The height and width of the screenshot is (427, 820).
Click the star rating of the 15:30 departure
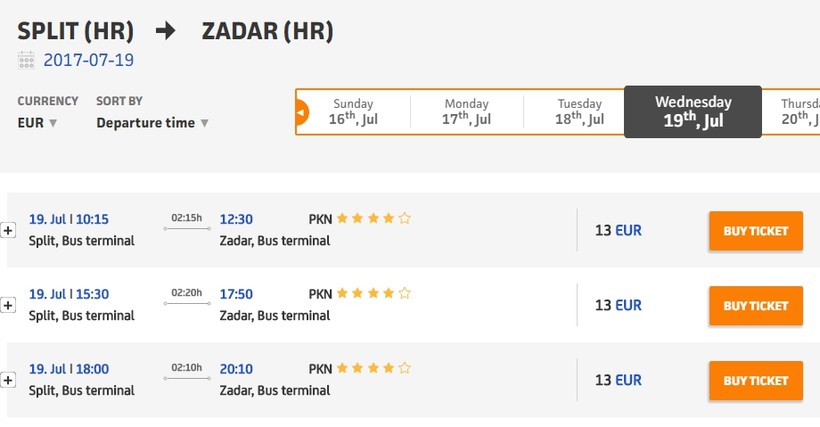373,294
